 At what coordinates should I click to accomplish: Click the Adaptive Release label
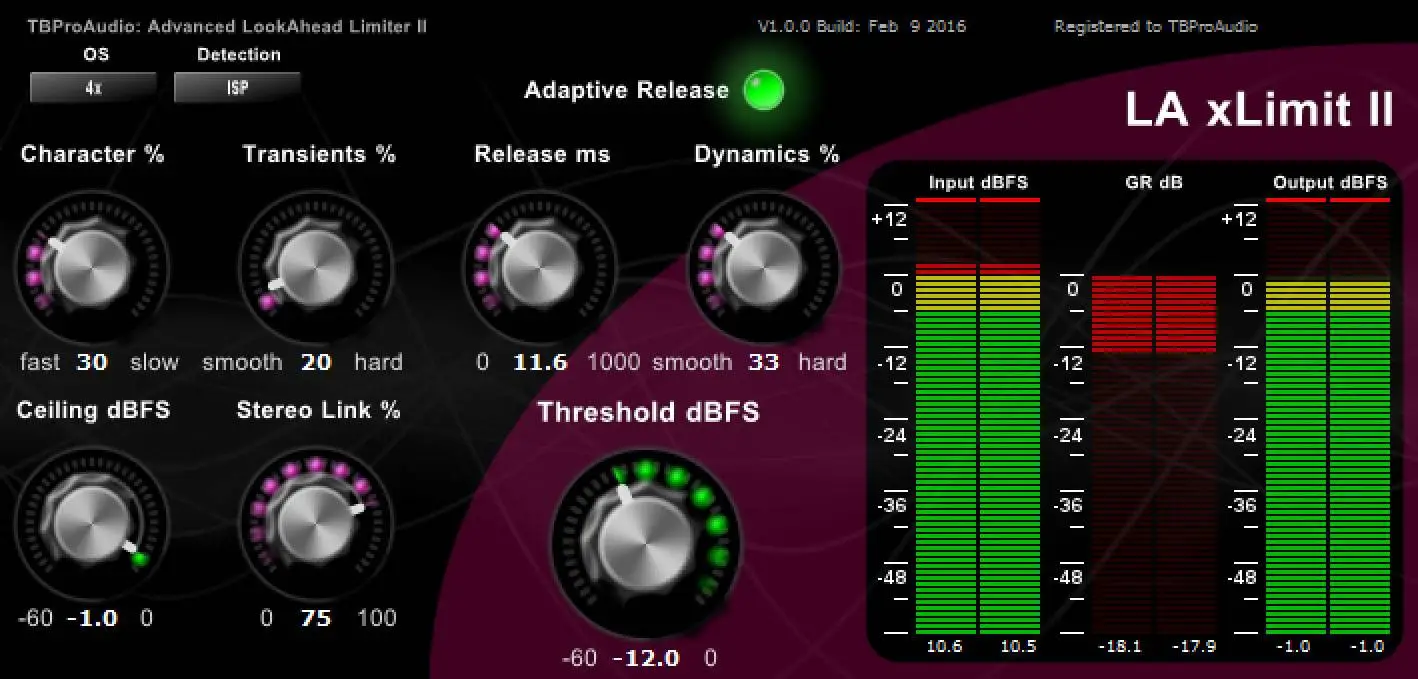click(x=627, y=91)
